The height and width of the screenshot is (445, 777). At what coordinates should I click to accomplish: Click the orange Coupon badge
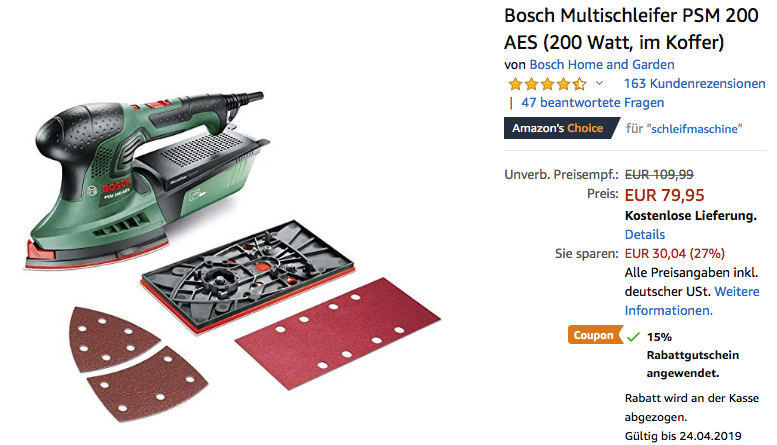click(x=593, y=336)
